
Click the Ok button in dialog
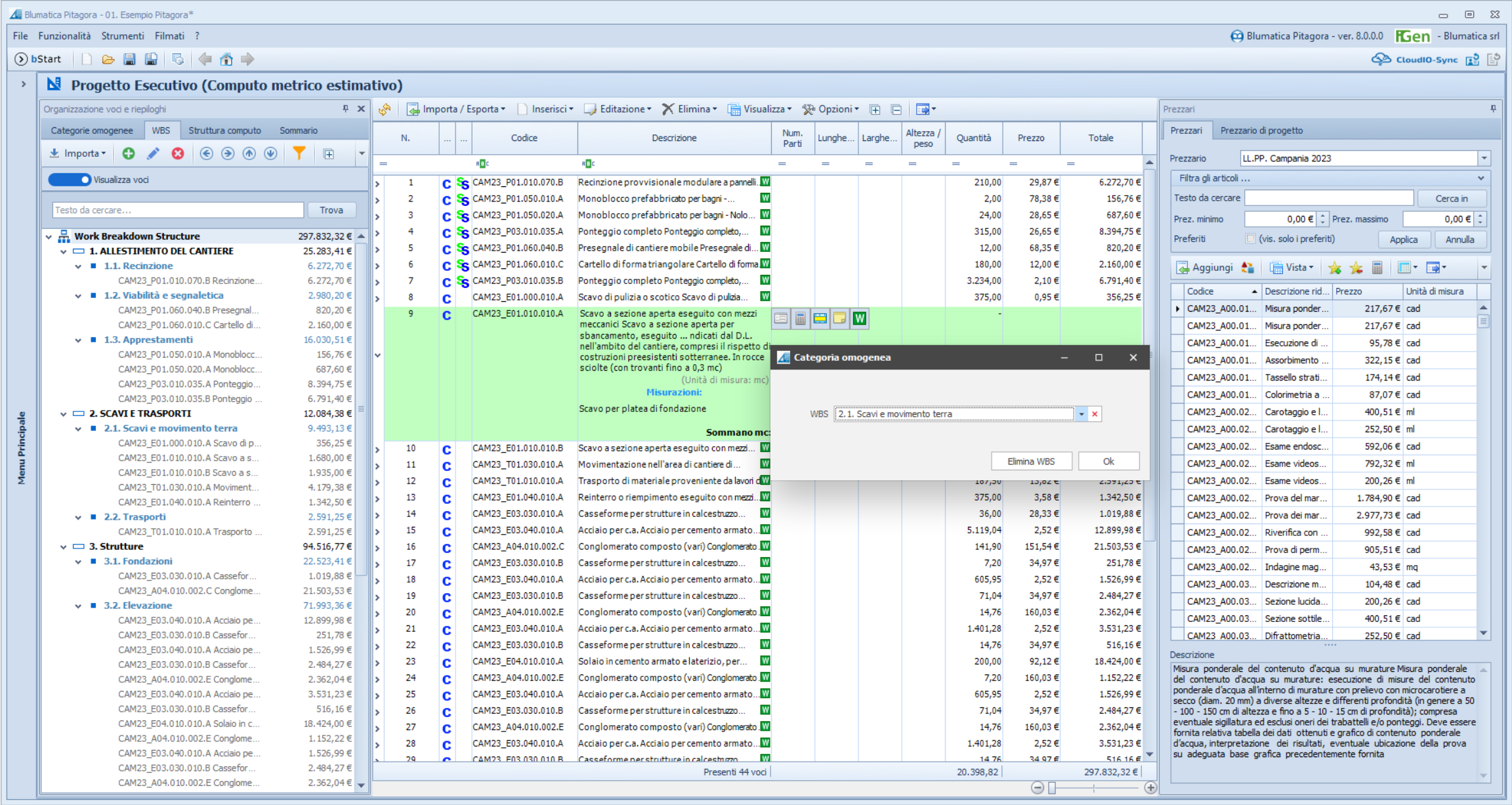(x=1108, y=461)
